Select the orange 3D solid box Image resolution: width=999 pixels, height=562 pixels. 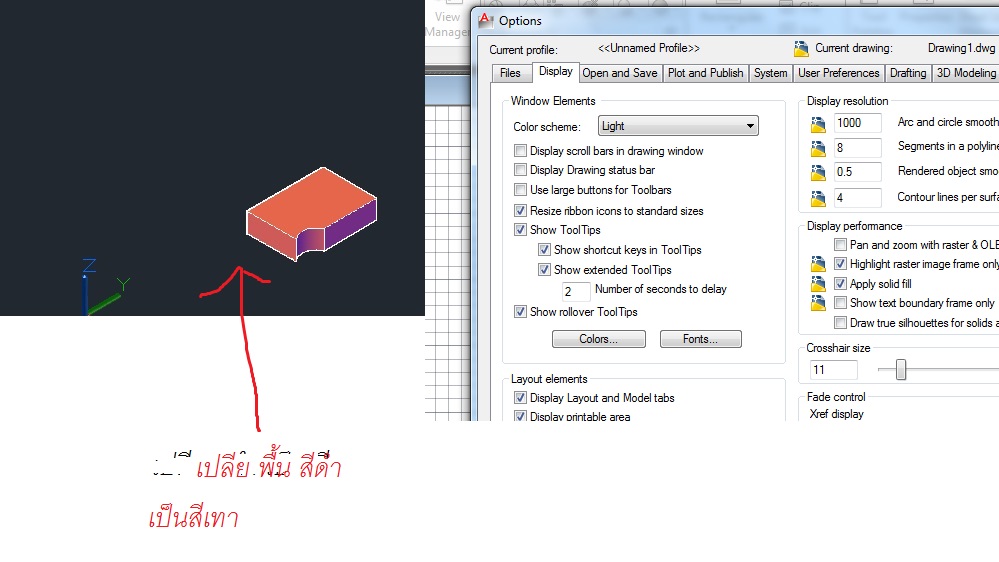(x=312, y=213)
